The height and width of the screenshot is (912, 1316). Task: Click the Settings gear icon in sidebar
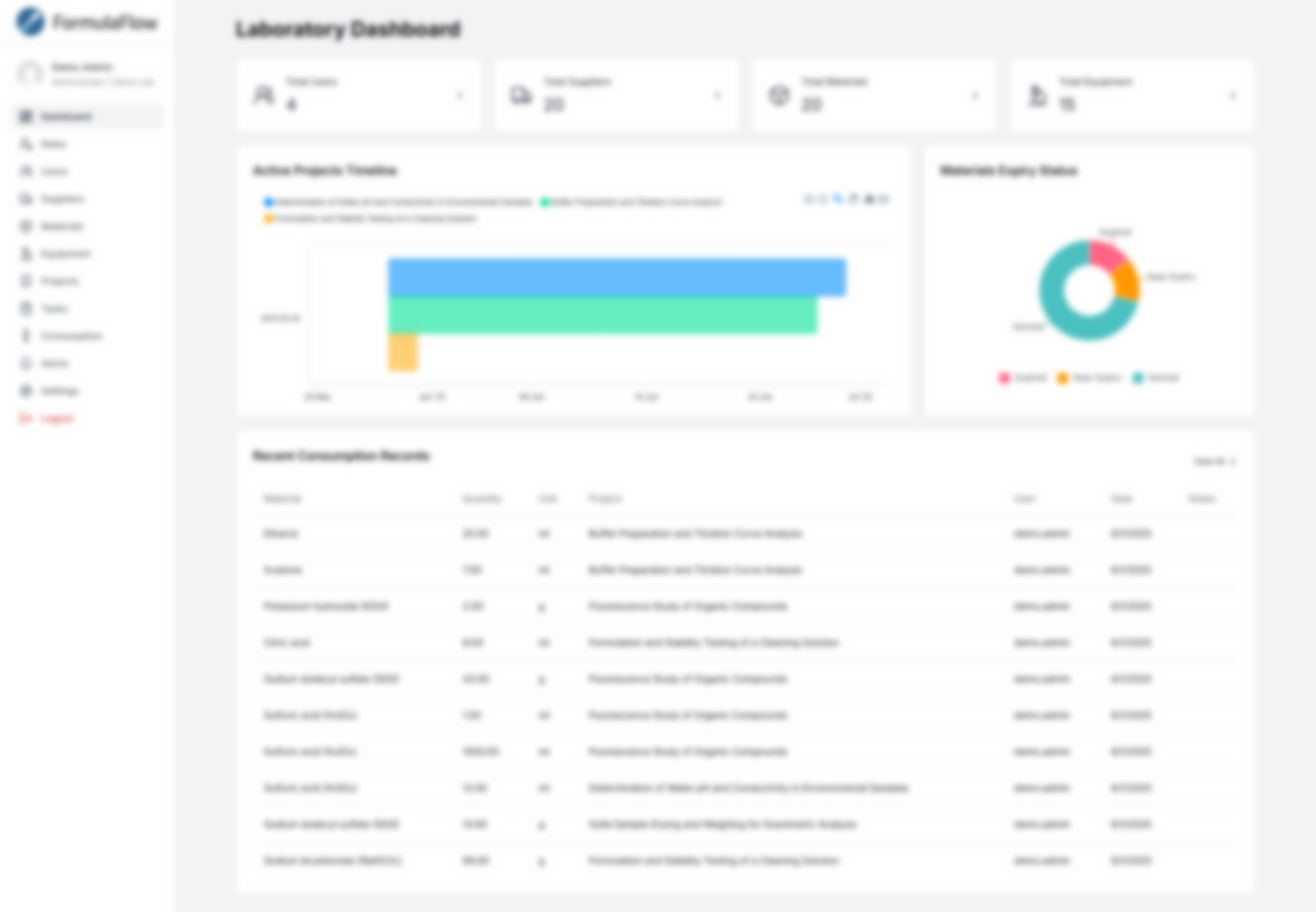(26, 391)
